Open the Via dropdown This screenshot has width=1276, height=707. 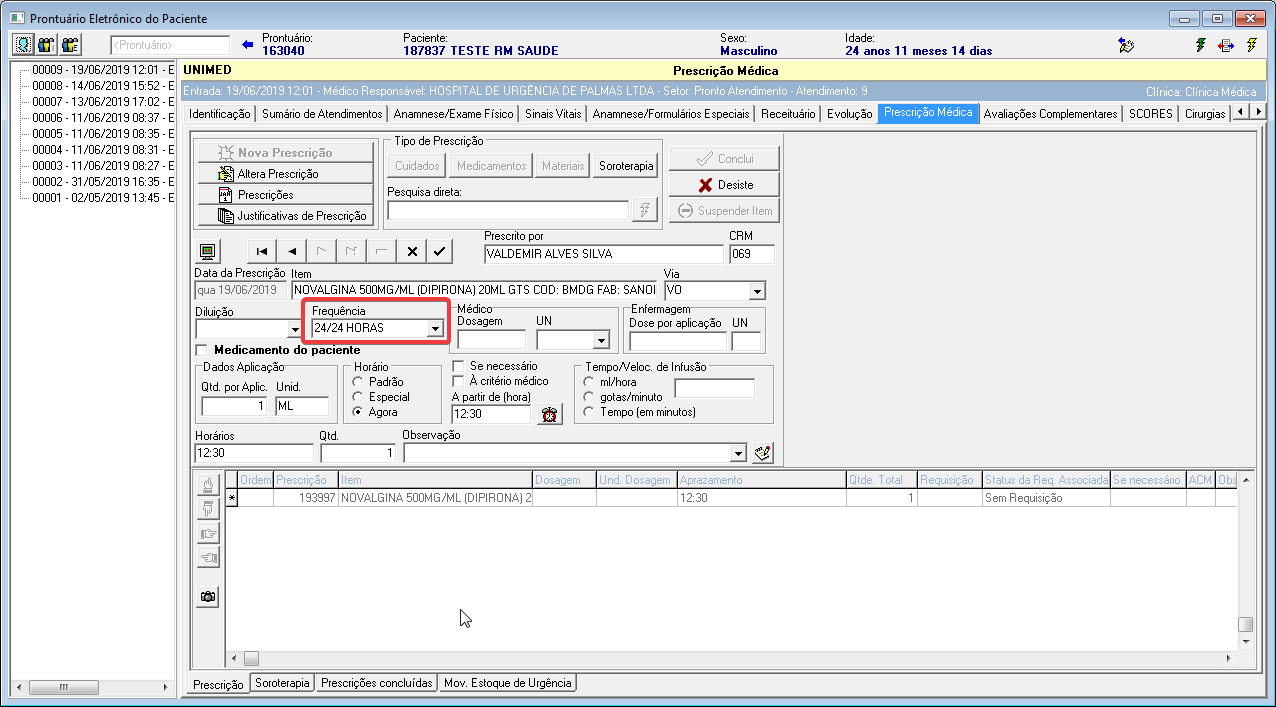[x=757, y=291]
